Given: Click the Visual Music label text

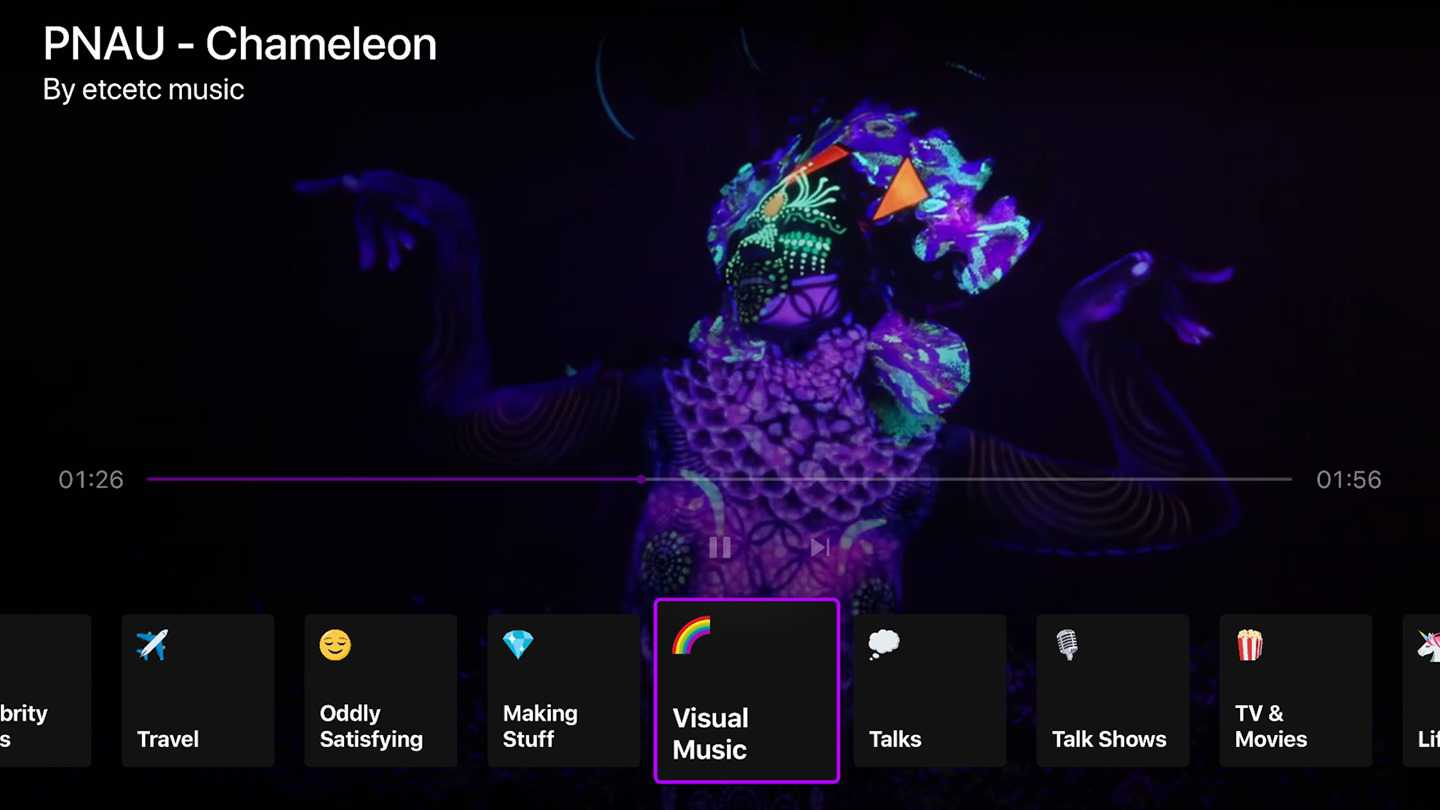Looking at the screenshot, I should [711, 734].
